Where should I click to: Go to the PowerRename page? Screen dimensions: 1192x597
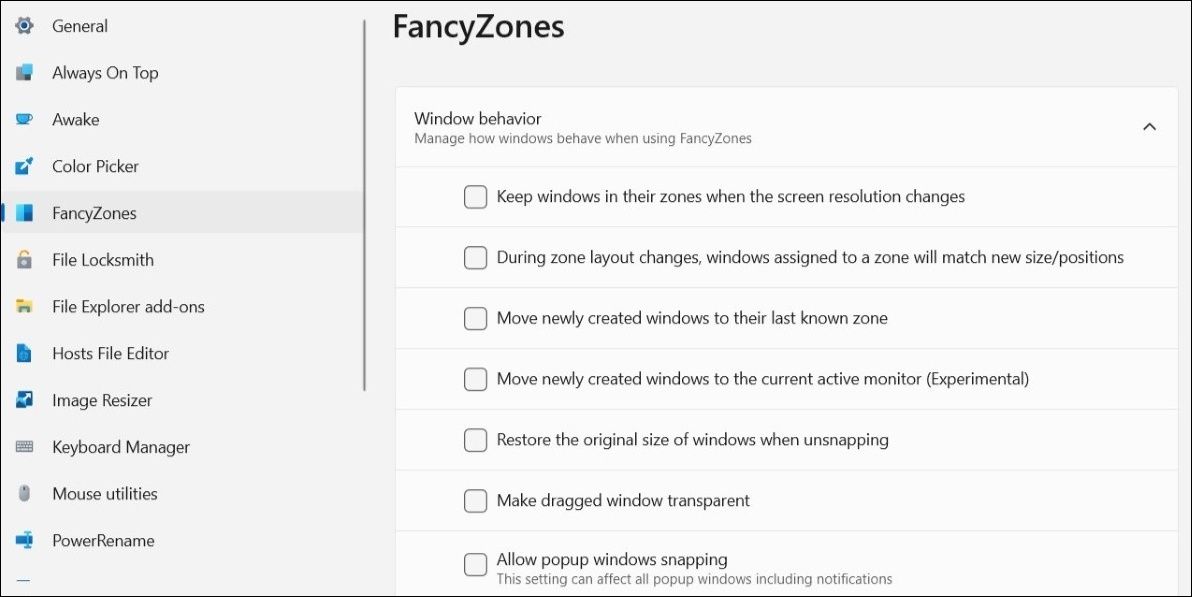[x=103, y=540]
